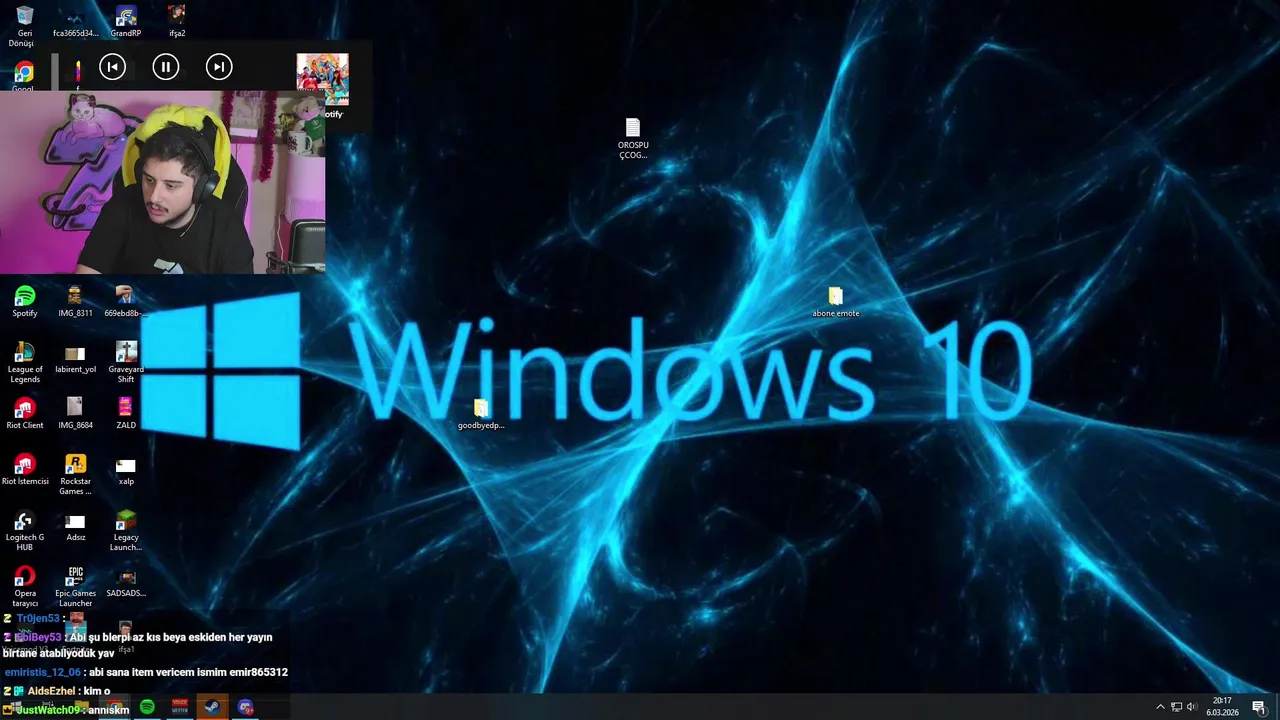Launch the GrandRP shortcut
Image resolution: width=1280 pixels, height=720 pixels.
click(126, 22)
